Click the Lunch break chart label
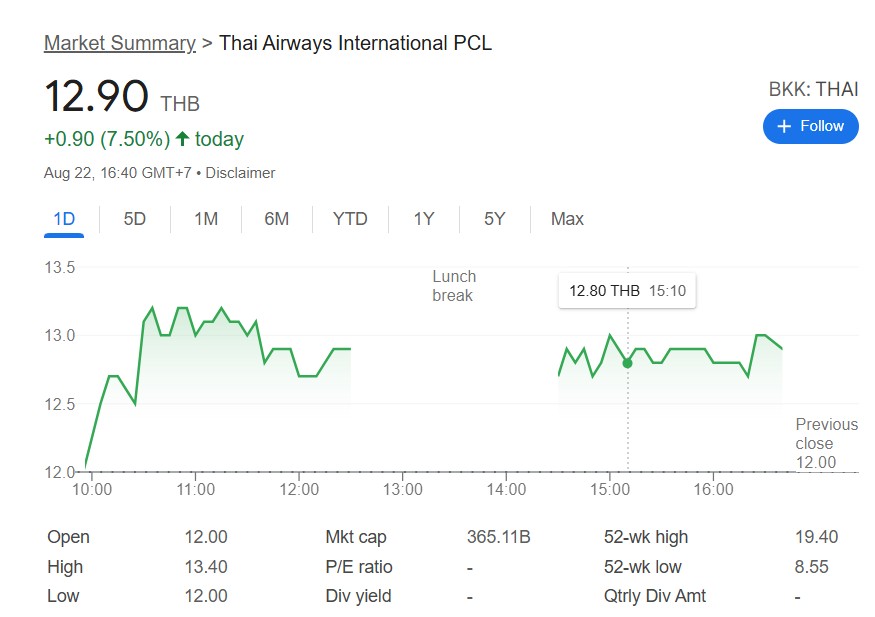Image resolution: width=875 pixels, height=617 pixels. [x=454, y=286]
